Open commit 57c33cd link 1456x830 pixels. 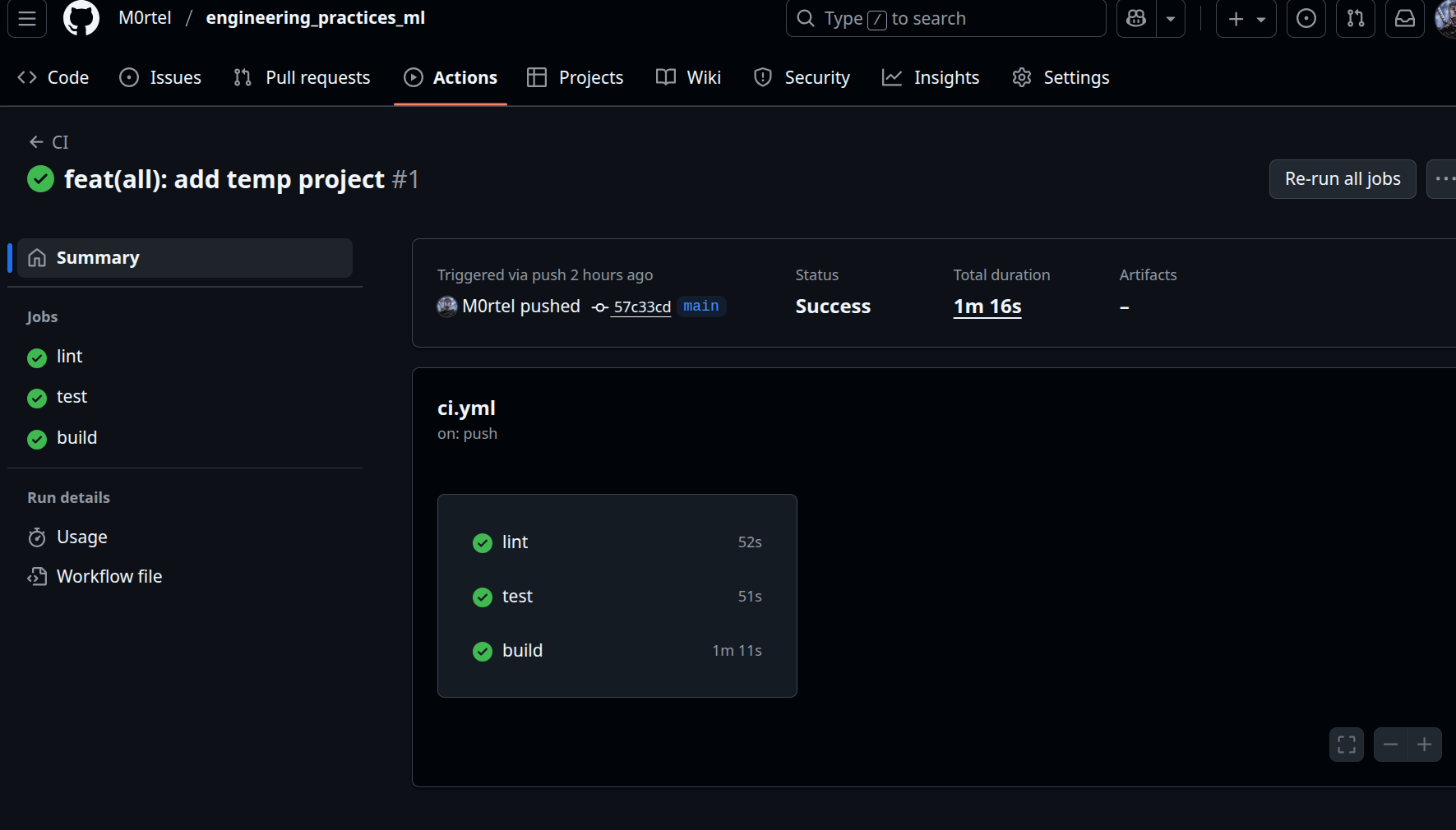(641, 307)
